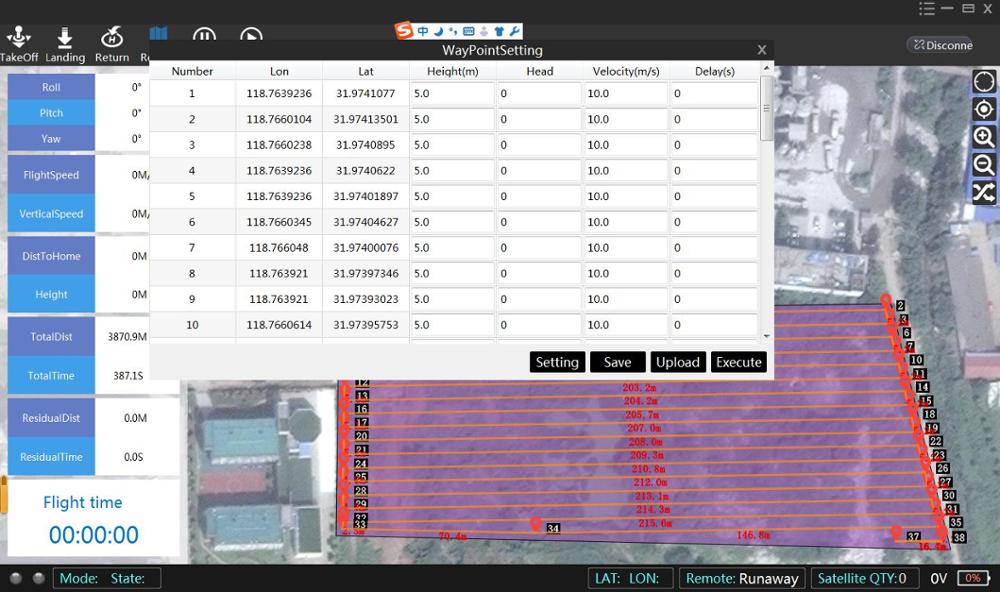Click the locate target map icon
This screenshot has width=1000, height=592.
[984, 109]
